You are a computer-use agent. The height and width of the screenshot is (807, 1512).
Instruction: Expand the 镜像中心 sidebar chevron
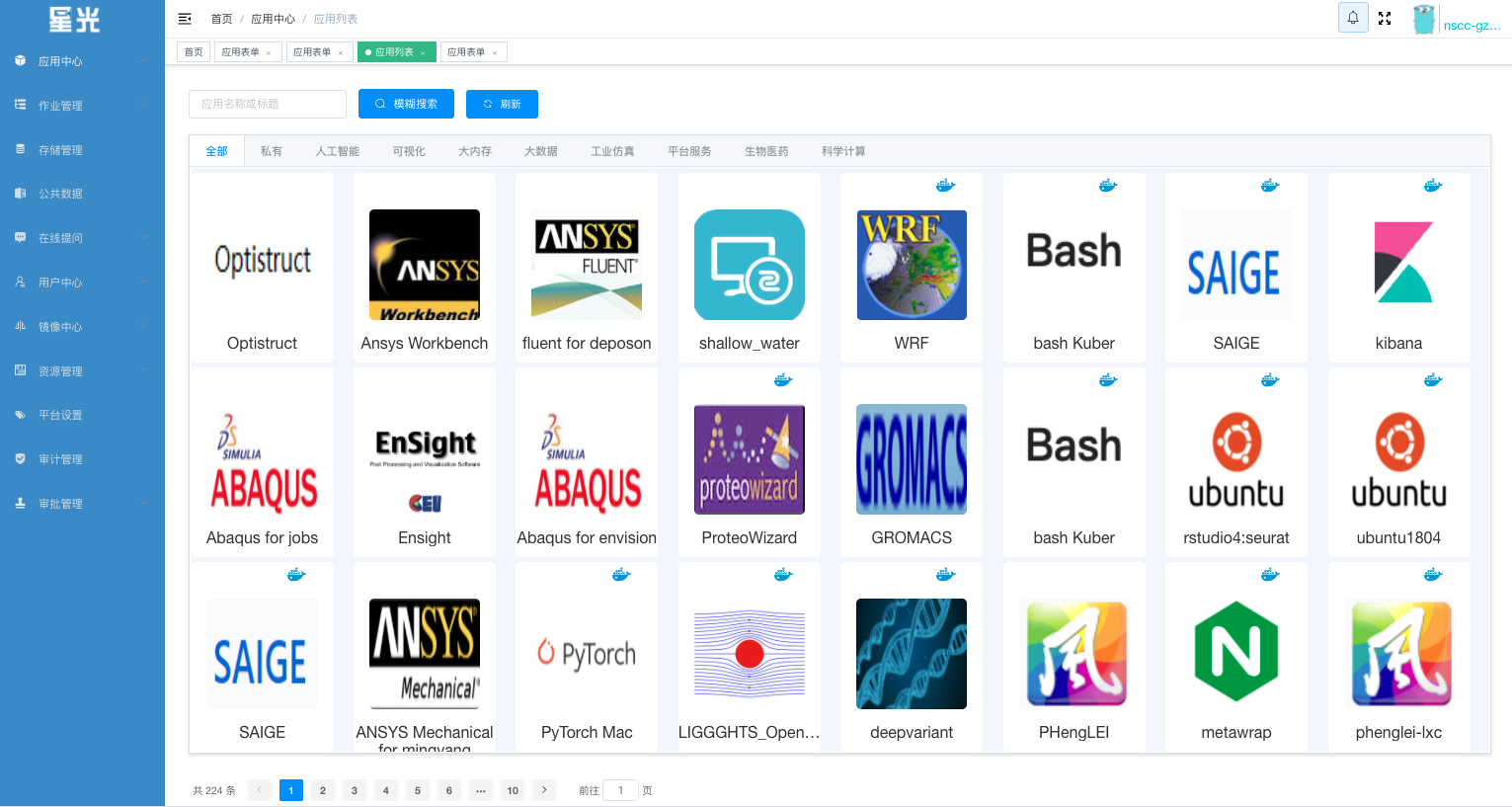click(145, 327)
